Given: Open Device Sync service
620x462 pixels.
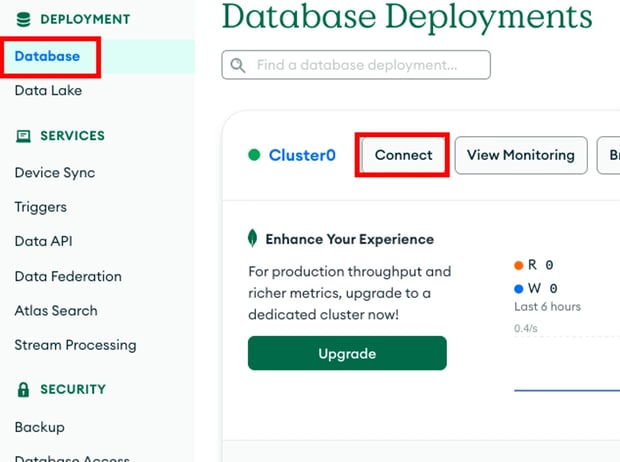Looking at the screenshot, I should click(55, 173).
